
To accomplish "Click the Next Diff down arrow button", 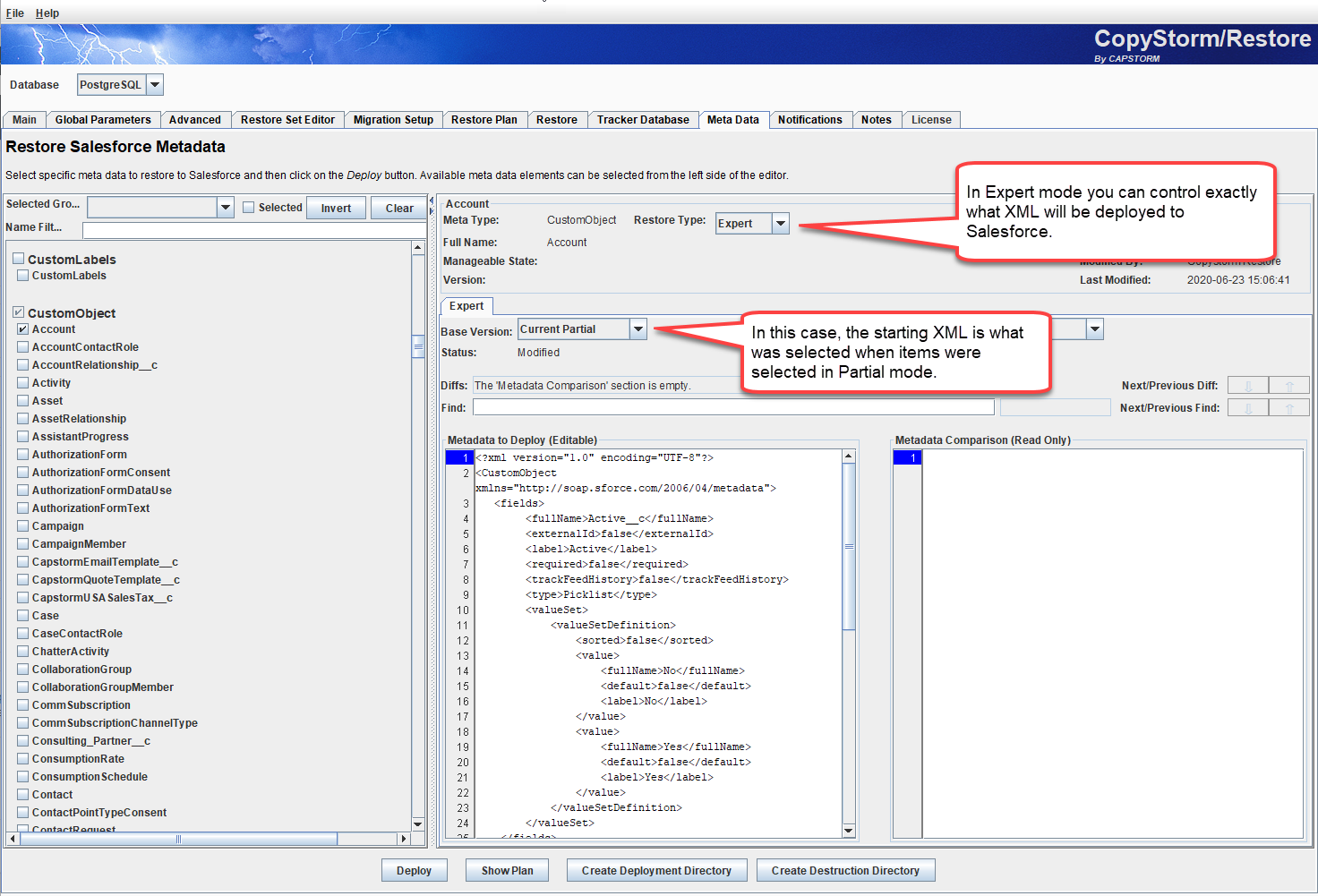I will pyautogui.click(x=1247, y=386).
